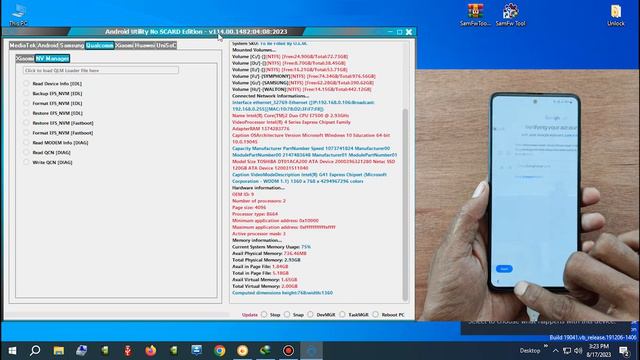The image size is (640, 360).
Task: Click 'Memory information...' log line
Action: point(257,240)
